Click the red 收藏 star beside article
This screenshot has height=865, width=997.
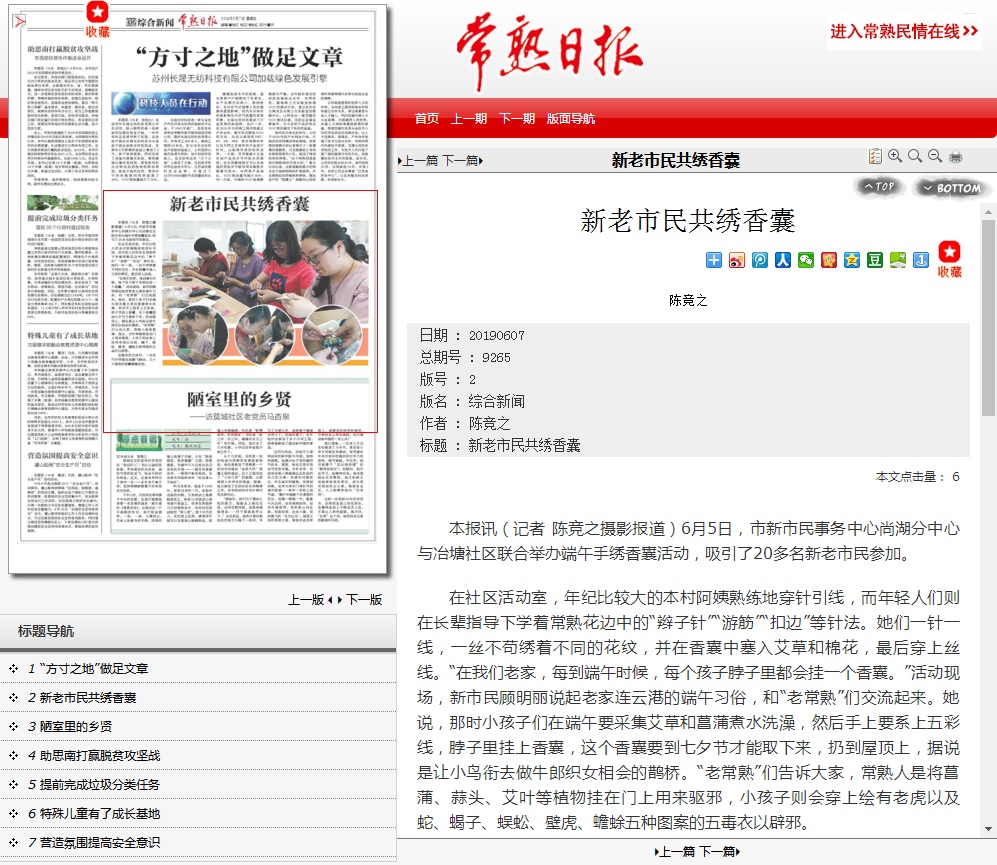(x=949, y=260)
